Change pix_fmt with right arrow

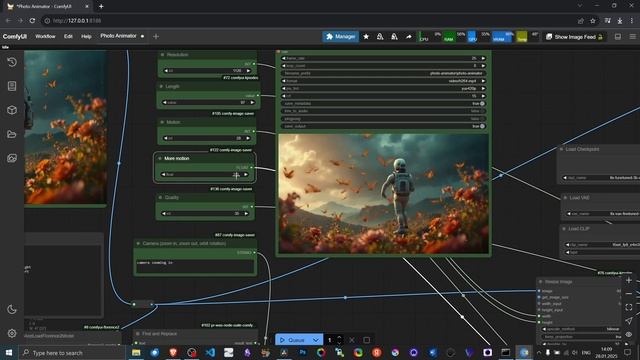point(483,89)
